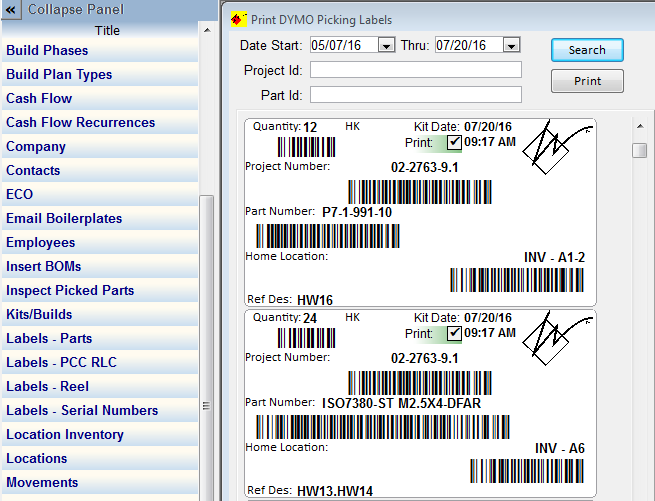Click the label list scroll-up arrow
The width and height of the screenshot is (655, 501).
click(640, 126)
